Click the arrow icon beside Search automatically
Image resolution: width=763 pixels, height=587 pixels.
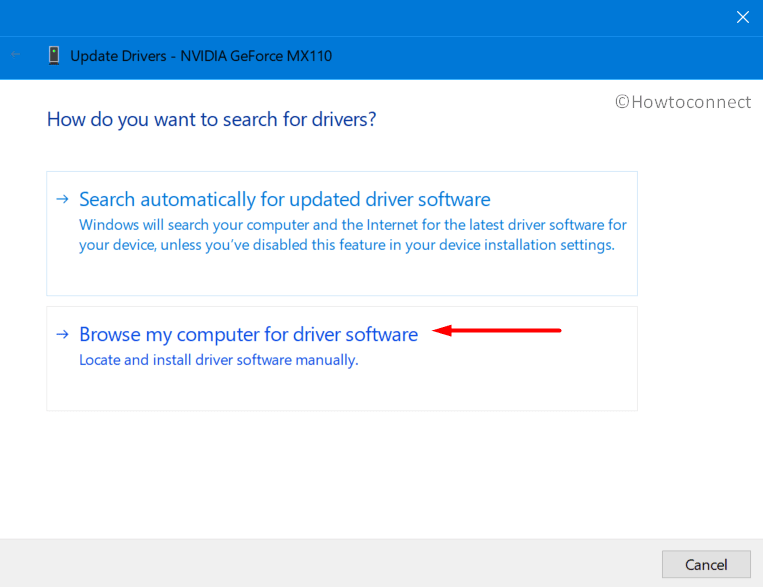63,199
